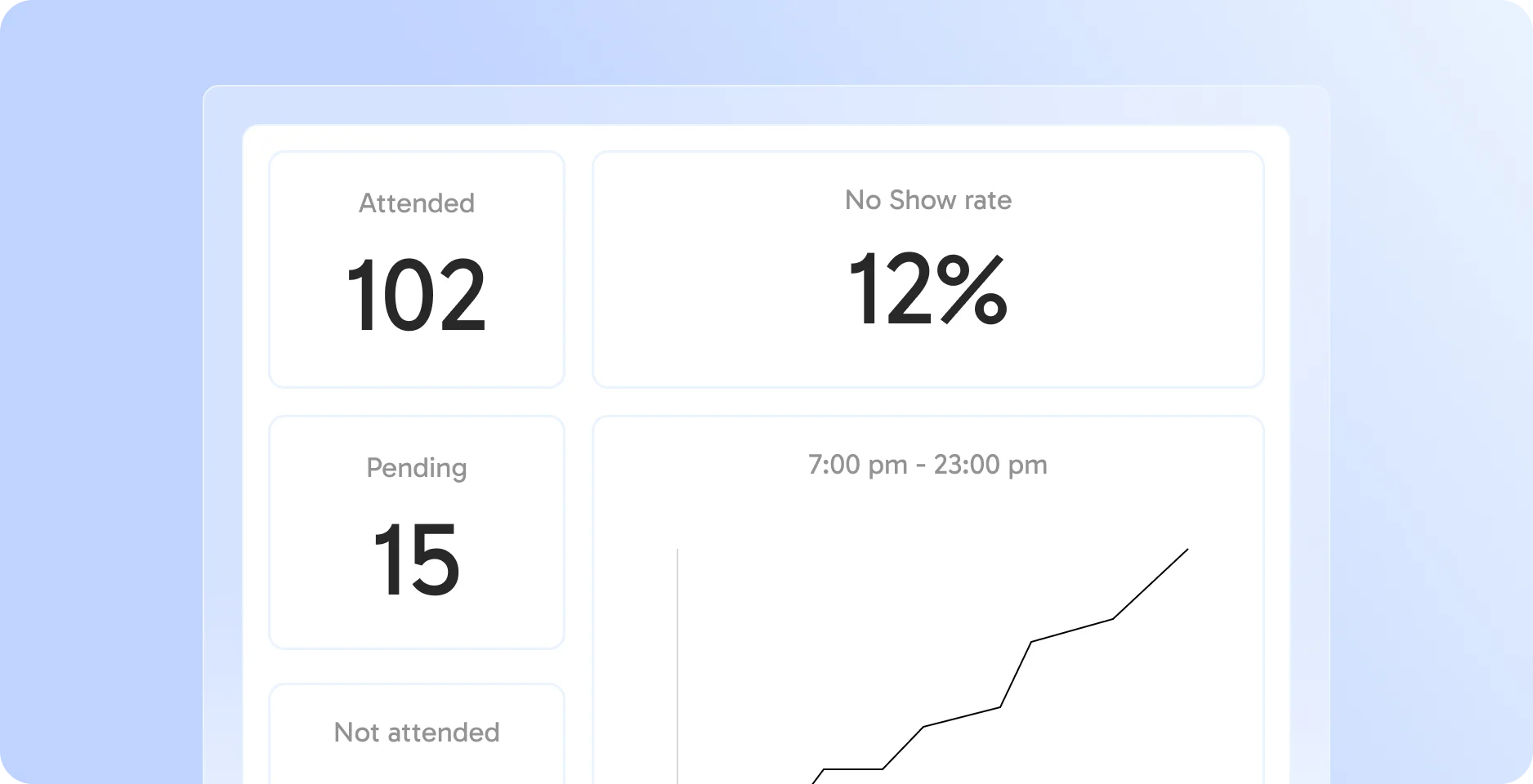Click the flat bottom segment of the chart line
Viewport: 1533px width, 784px height.
pyautogui.click(x=853, y=768)
